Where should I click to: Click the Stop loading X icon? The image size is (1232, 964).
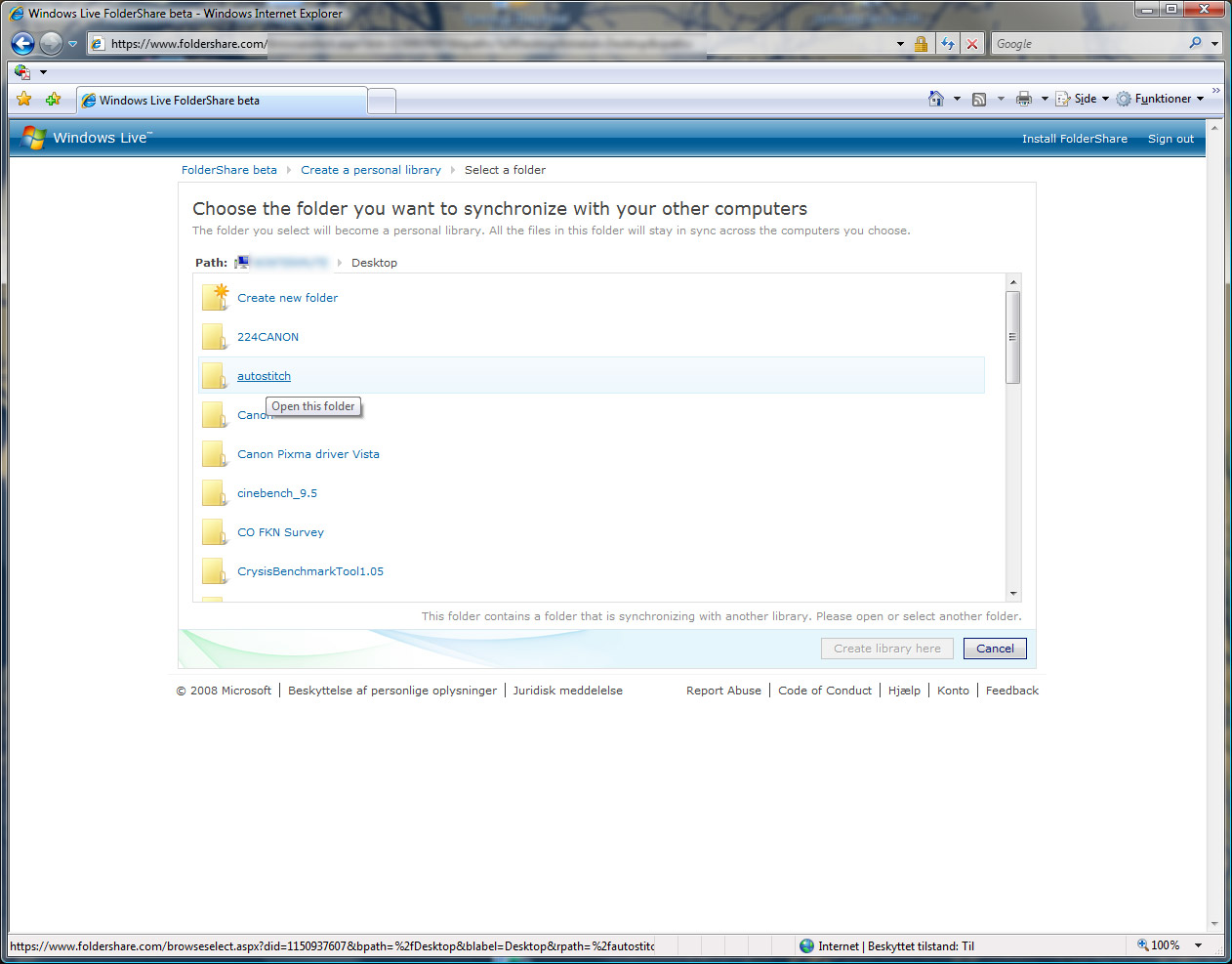point(972,44)
